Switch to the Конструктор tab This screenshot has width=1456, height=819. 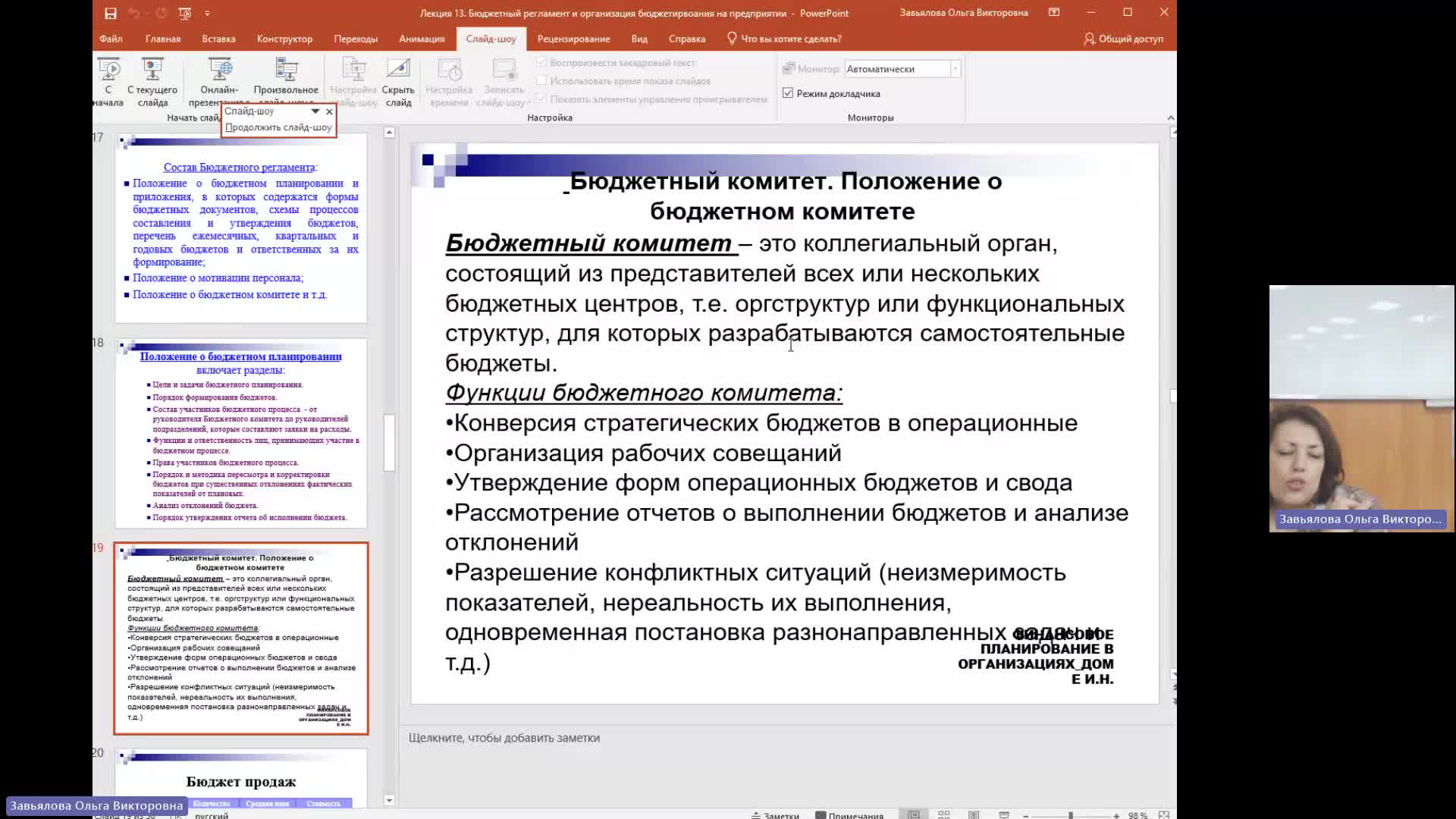pos(284,39)
